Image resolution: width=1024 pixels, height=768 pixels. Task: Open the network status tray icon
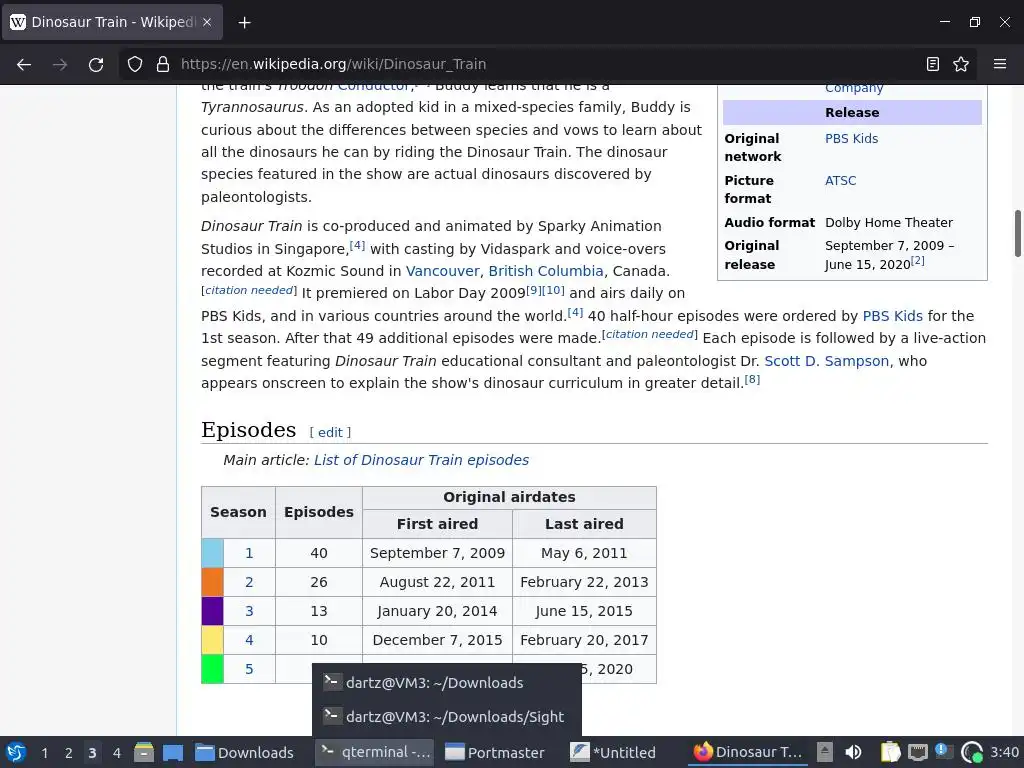(918, 752)
